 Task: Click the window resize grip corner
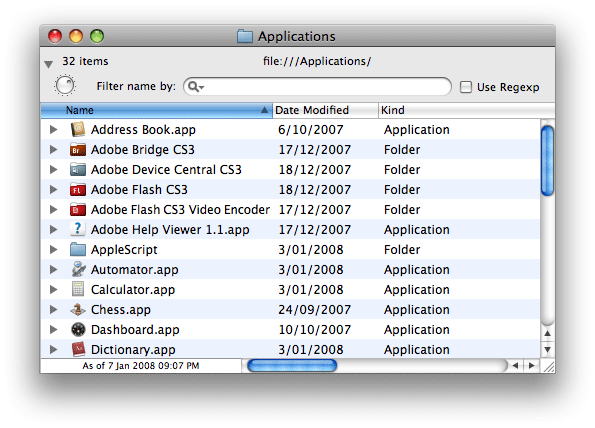(x=548, y=366)
